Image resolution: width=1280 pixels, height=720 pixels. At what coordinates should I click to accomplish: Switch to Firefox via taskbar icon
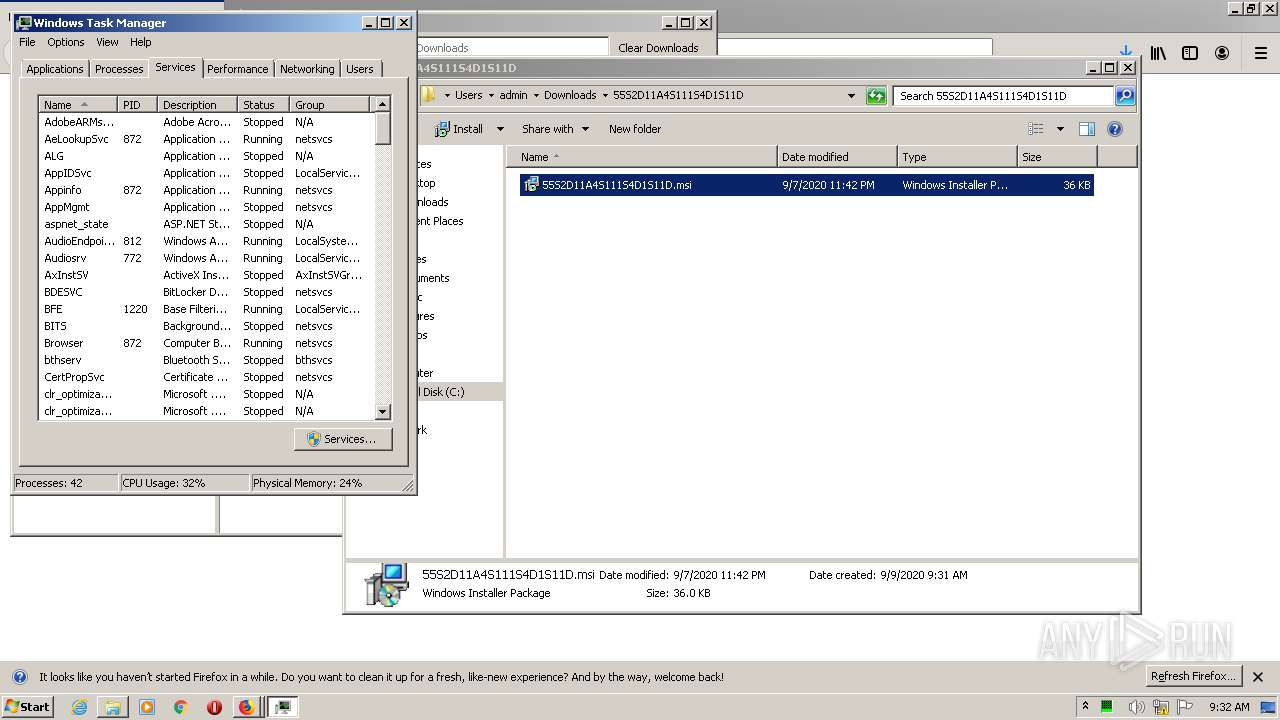[x=246, y=707]
